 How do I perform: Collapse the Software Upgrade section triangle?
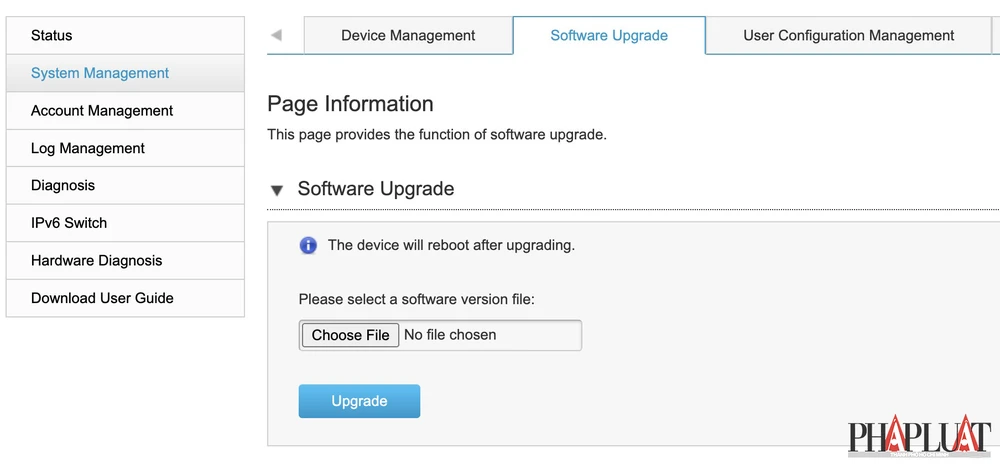pyautogui.click(x=277, y=190)
